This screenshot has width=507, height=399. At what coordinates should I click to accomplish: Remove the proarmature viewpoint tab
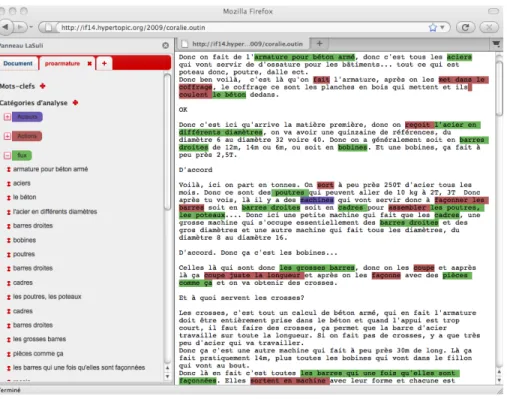click(x=89, y=63)
